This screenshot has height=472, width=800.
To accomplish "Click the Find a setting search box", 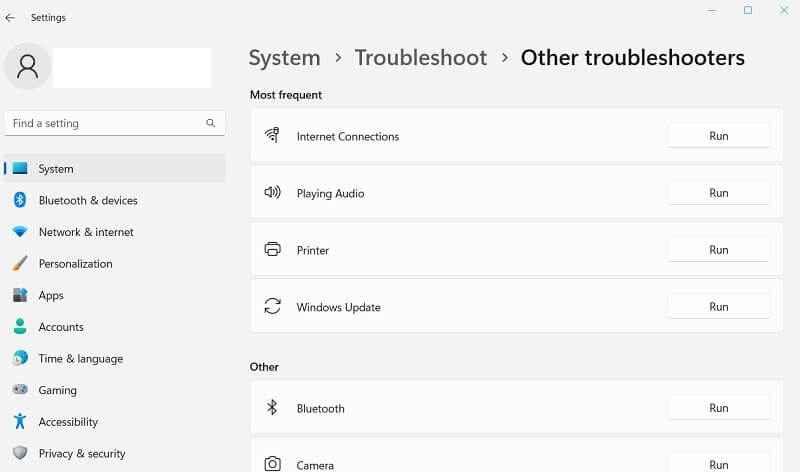I will 115,123.
